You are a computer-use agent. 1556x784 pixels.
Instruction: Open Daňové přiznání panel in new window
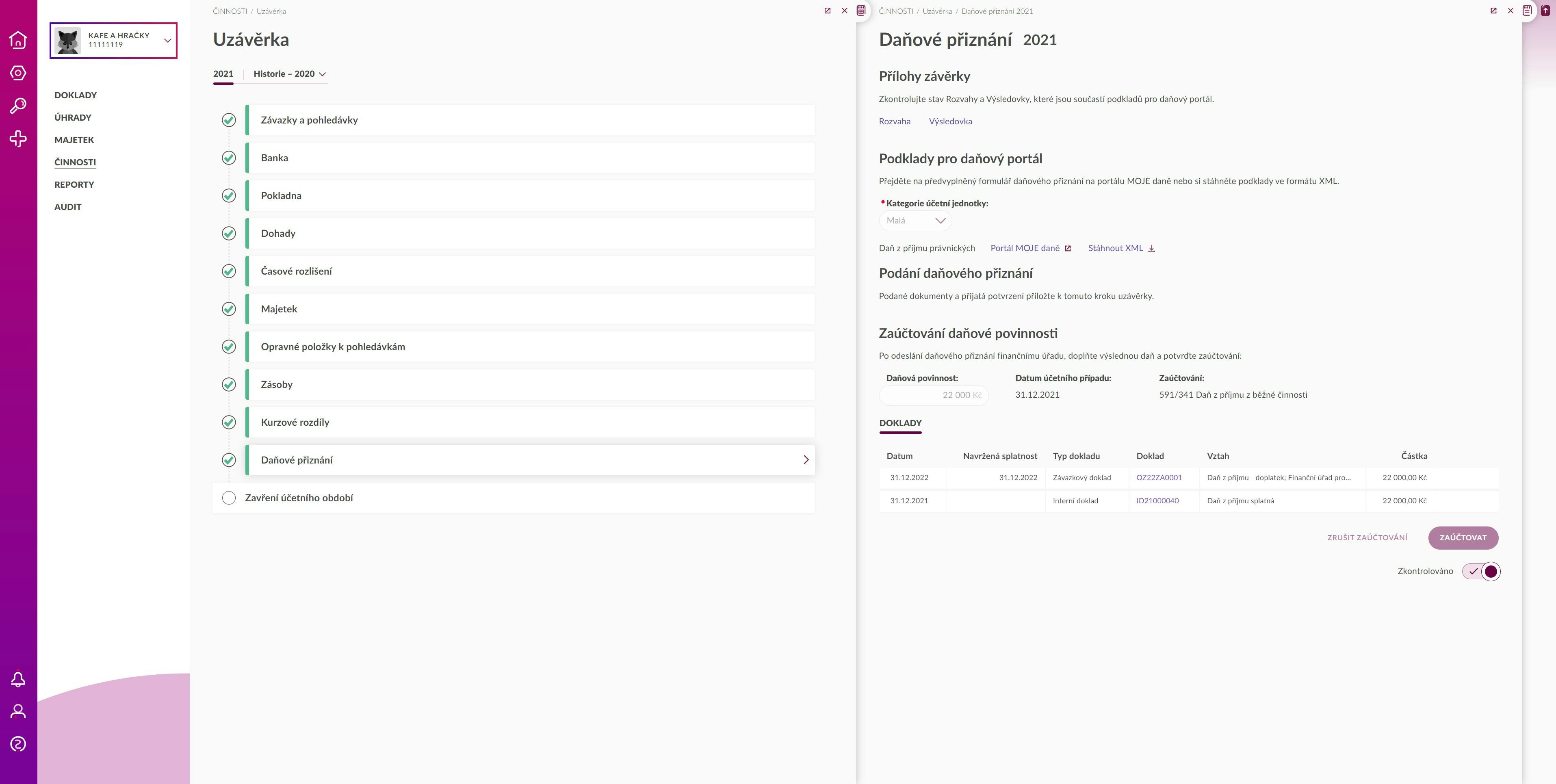click(1494, 11)
